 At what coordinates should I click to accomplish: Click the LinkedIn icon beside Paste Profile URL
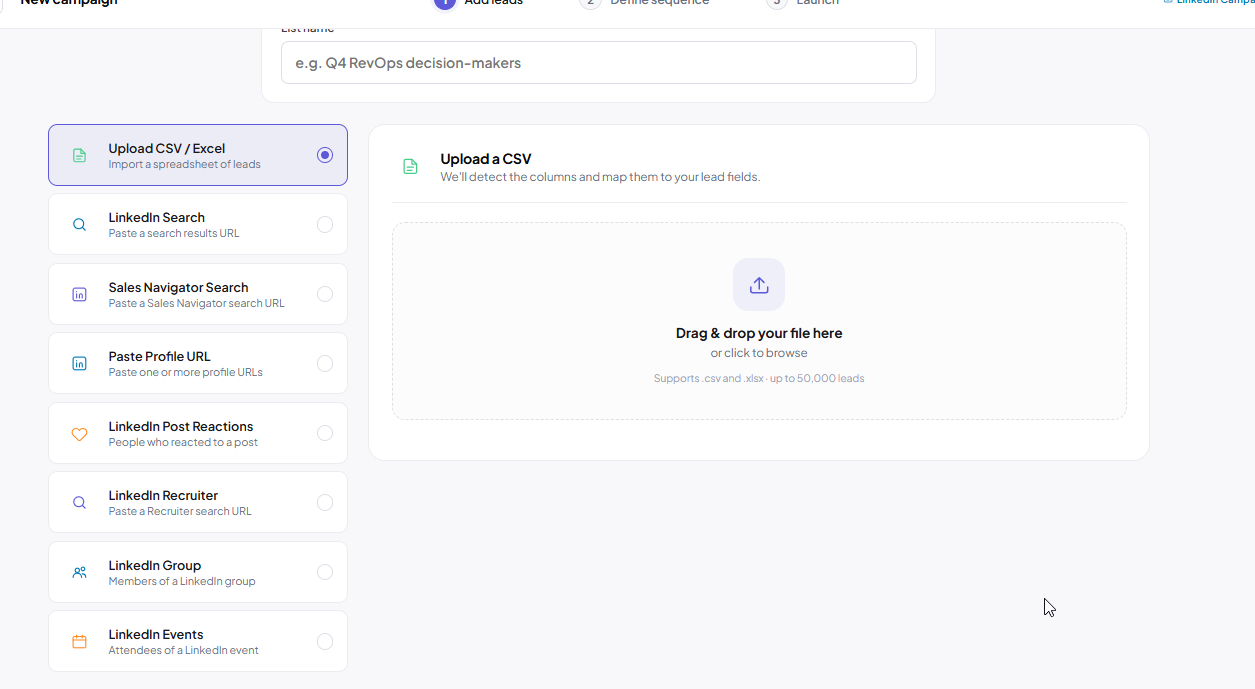point(79,363)
